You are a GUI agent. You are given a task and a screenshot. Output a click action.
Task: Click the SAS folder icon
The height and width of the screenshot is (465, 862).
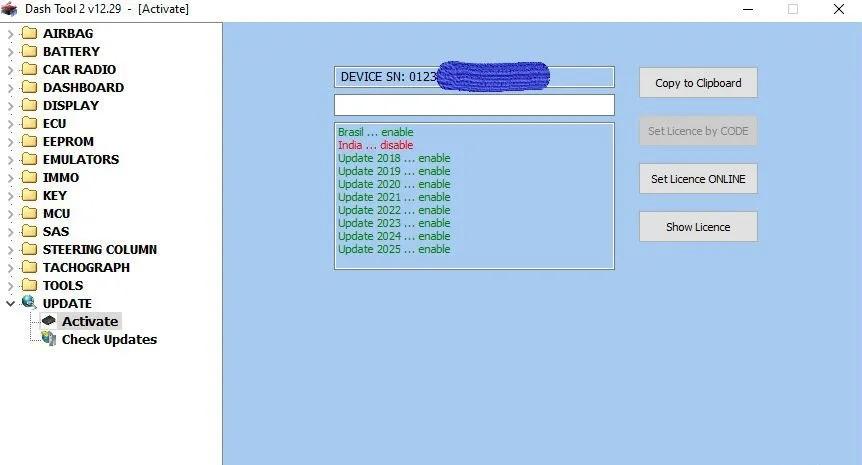pos(29,231)
